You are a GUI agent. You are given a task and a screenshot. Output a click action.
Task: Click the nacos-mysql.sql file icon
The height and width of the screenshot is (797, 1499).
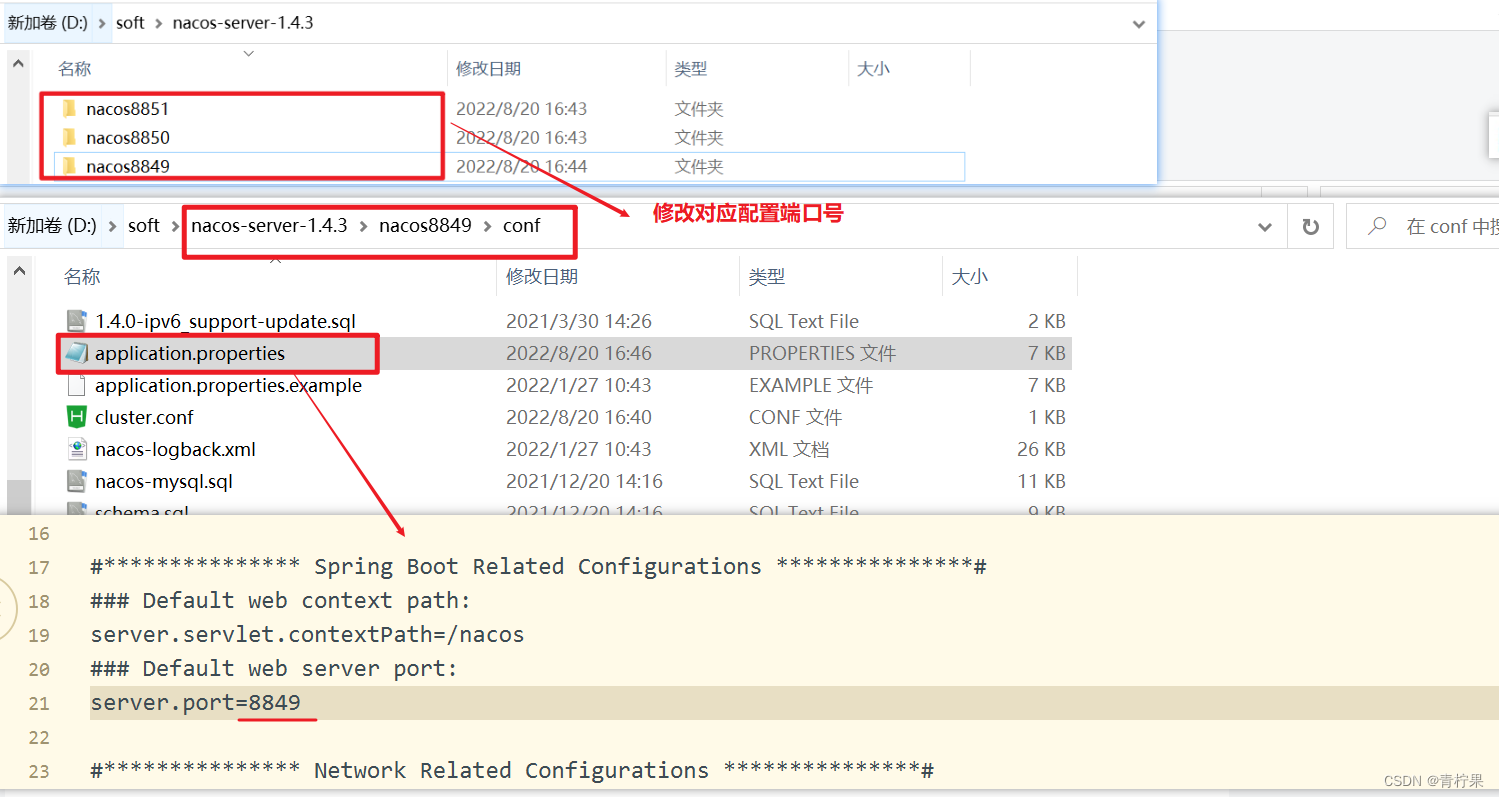(x=77, y=481)
